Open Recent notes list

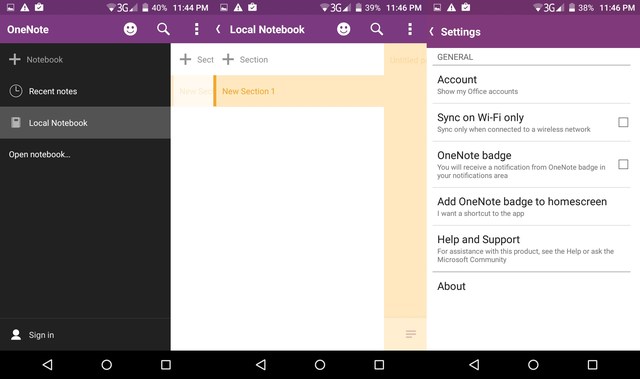click(x=85, y=91)
